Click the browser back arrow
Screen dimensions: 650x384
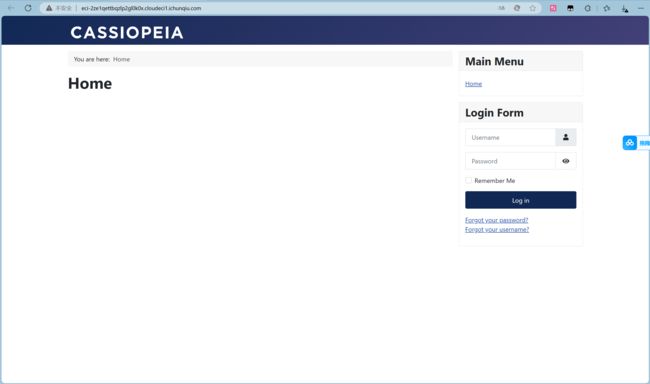point(11,8)
